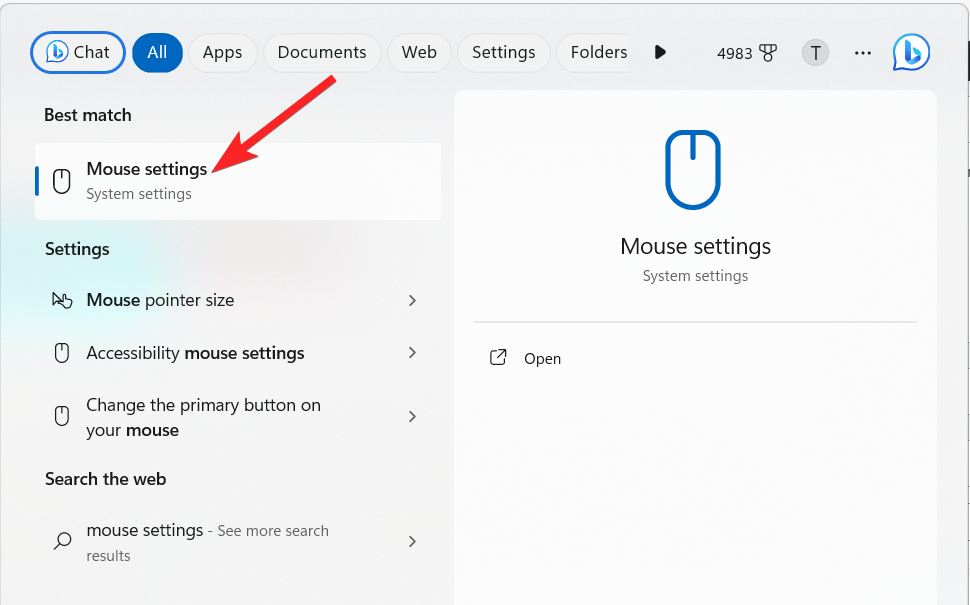The width and height of the screenshot is (970, 605).
Task: Switch to the Documents filter tab
Action: [x=321, y=52]
